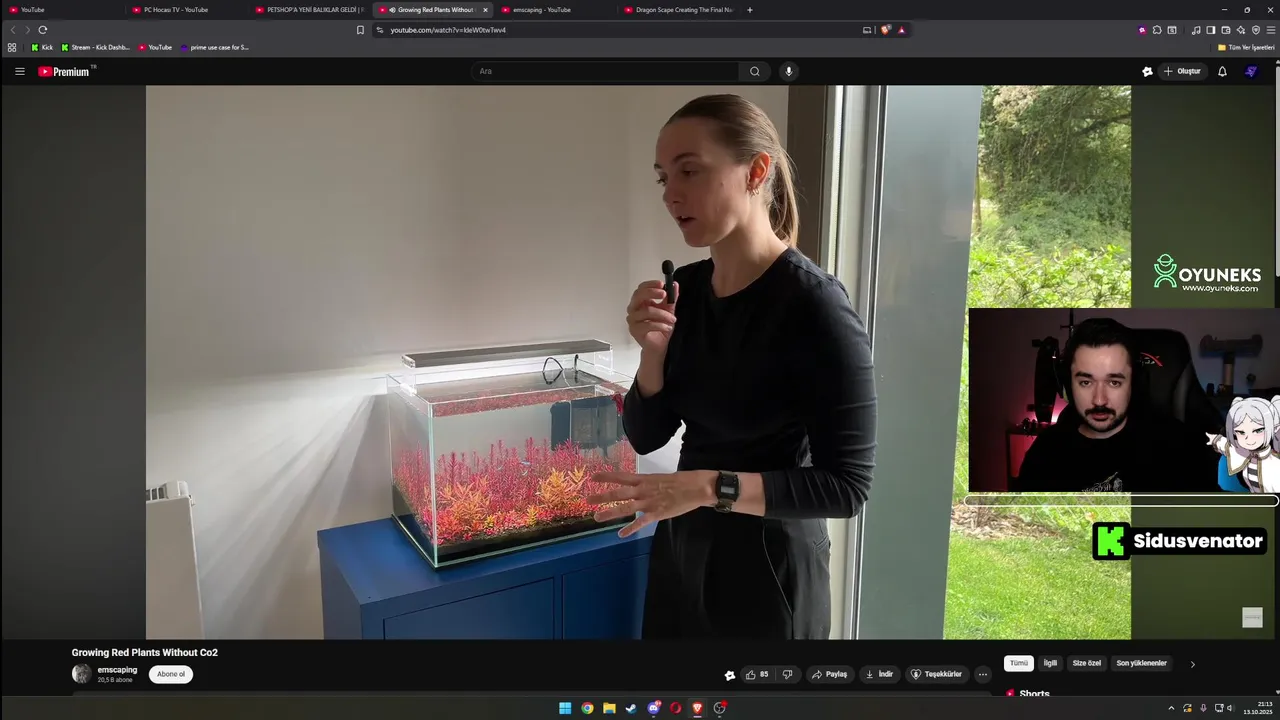This screenshot has height=720, width=1280.
Task: Switch to Dragon Scape Creating tab
Action: point(678,10)
